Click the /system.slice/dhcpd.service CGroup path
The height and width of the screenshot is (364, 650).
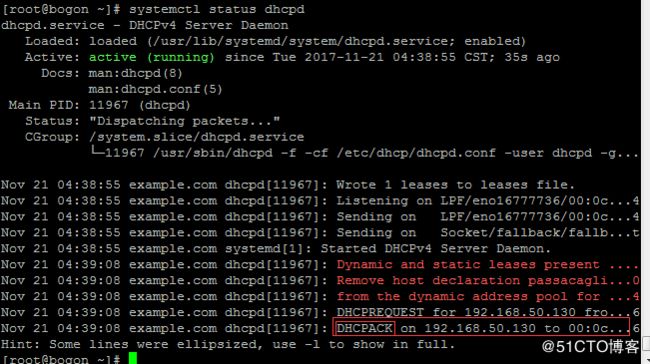click(196, 137)
